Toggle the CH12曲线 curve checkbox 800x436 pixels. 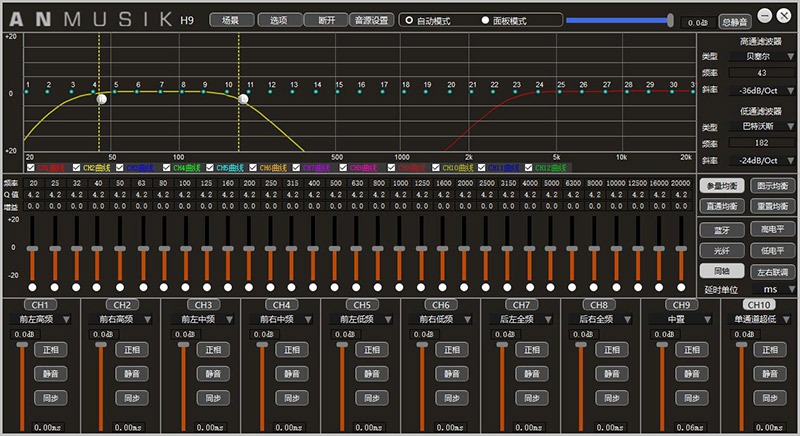tap(526, 168)
